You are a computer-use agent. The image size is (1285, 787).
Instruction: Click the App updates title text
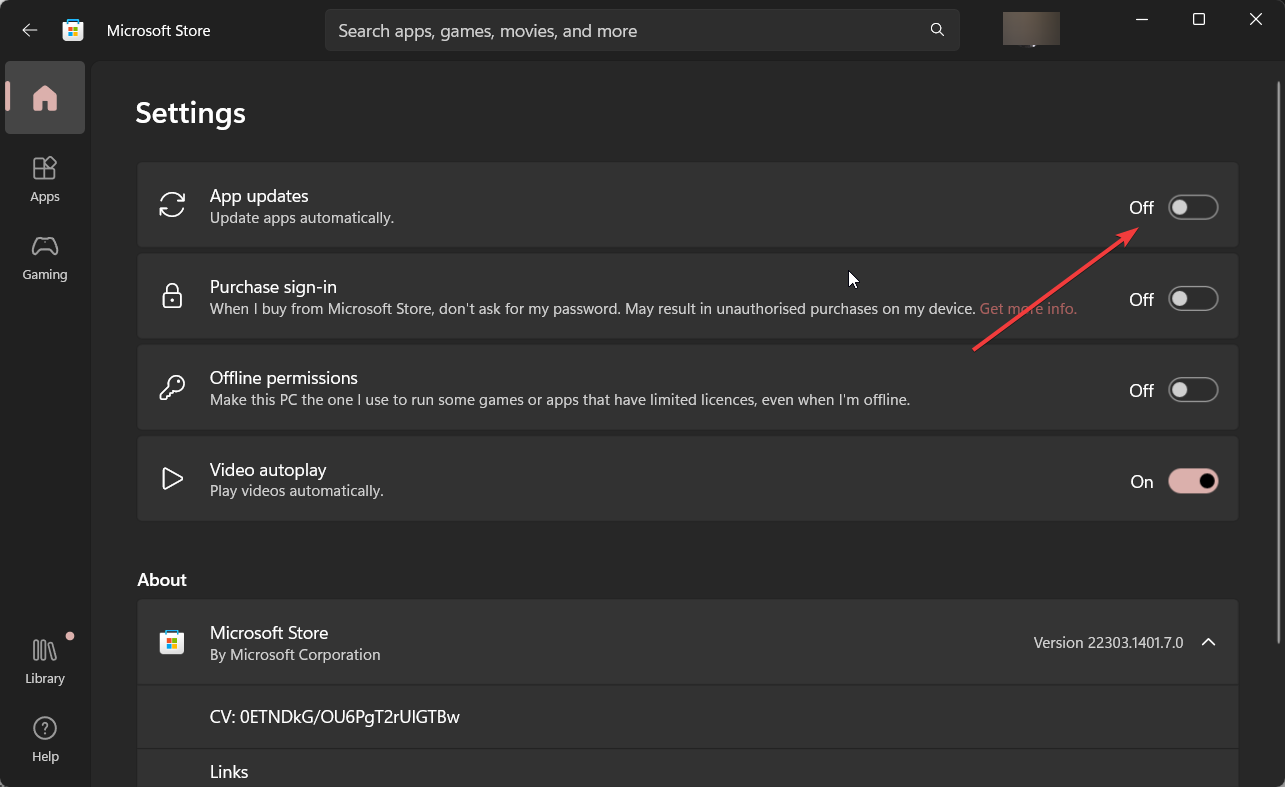coord(259,196)
